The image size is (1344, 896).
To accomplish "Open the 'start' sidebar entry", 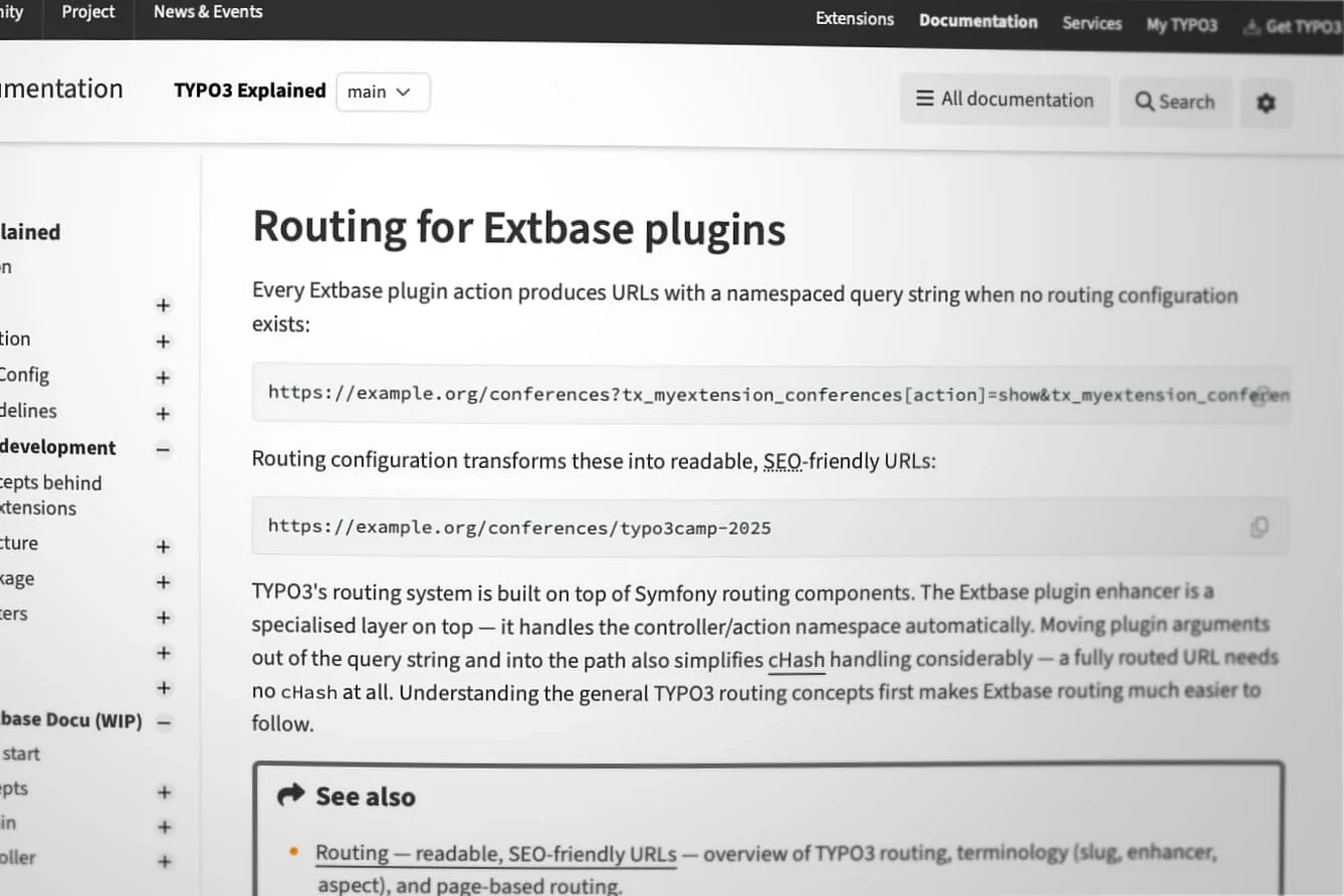I will click(x=21, y=754).
